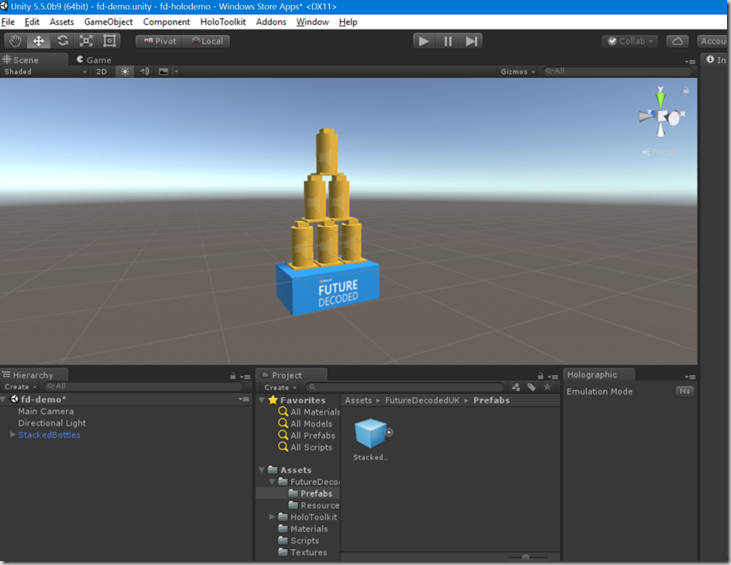Expand the StackedBottles object
This screenshot has height=565, width=731.
[x=13, y=434]
